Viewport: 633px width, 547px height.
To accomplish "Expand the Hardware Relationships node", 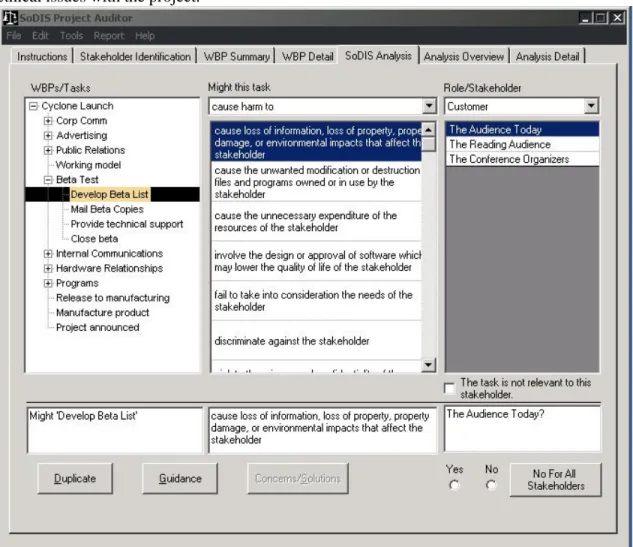I will tap(48, 268).
